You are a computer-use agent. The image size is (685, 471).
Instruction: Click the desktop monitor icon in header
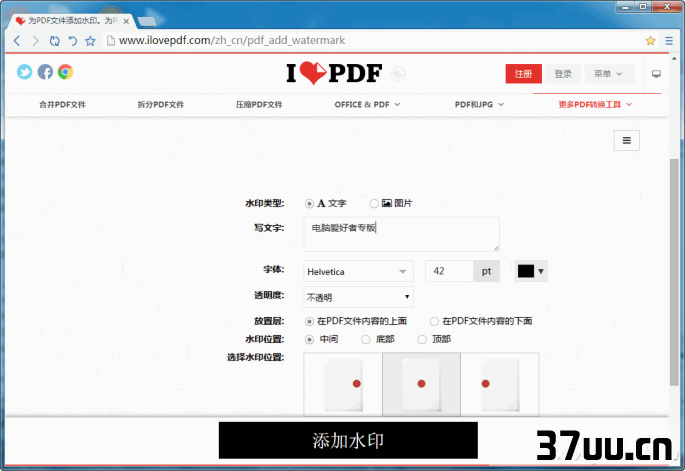click(x=656, y=74)
